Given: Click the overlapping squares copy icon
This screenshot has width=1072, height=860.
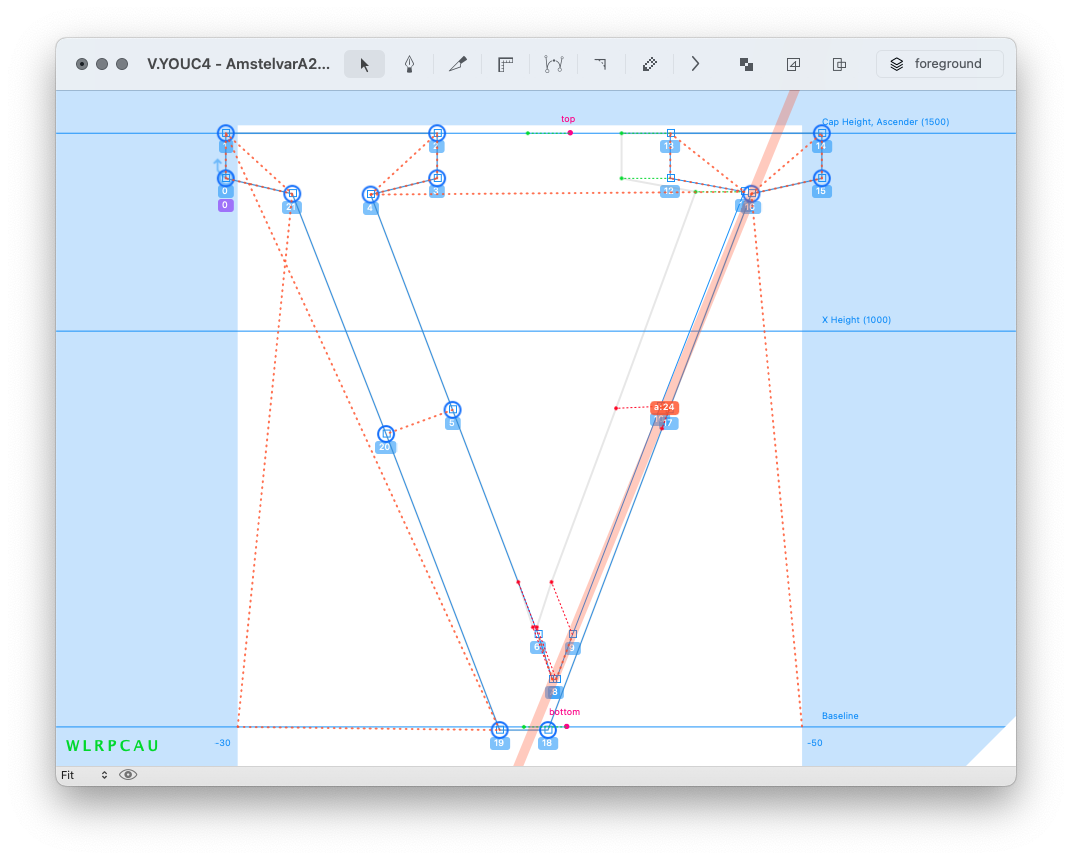Looking at the screenshot, I should click(840, 64).
